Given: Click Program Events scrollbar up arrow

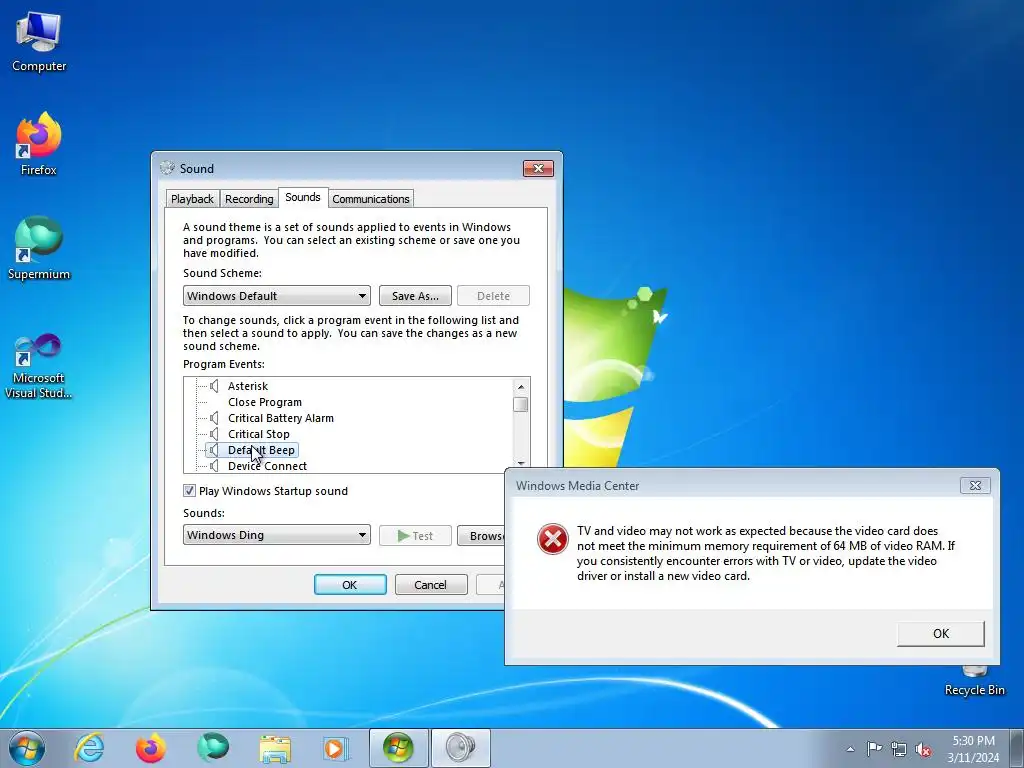Looking at the screenshot, I should coord(520,386).
